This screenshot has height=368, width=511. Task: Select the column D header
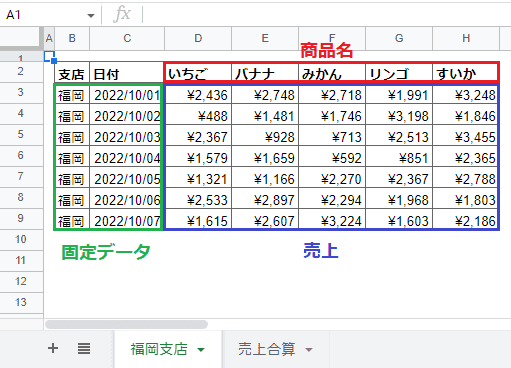[x=198, y=39]
